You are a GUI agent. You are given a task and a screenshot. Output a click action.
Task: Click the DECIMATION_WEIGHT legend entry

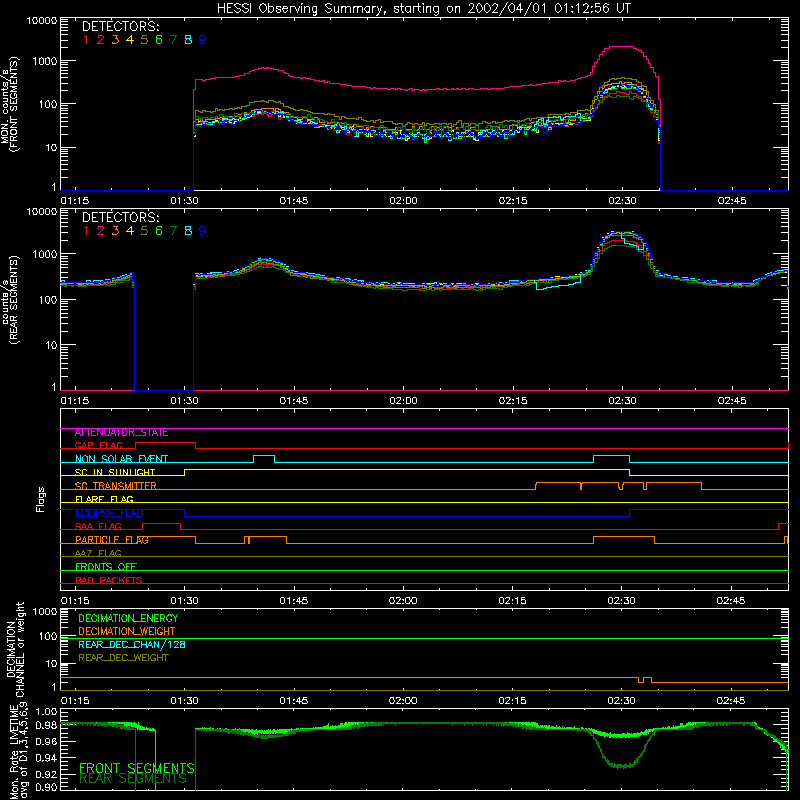click(x=127, y=631)
